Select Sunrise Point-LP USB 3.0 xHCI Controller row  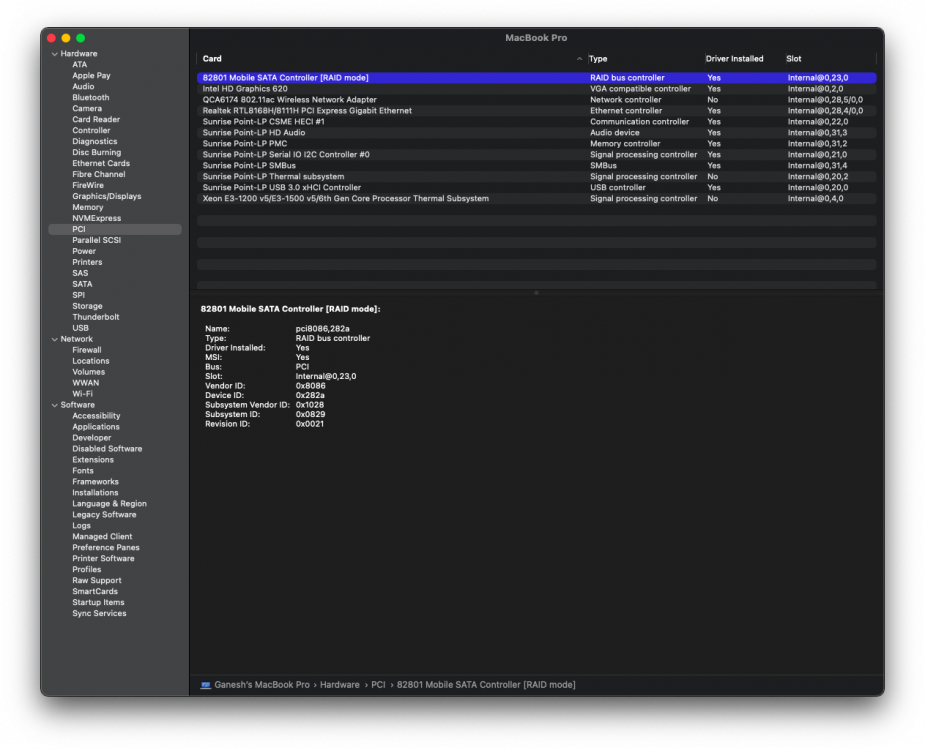coord(536,188)
